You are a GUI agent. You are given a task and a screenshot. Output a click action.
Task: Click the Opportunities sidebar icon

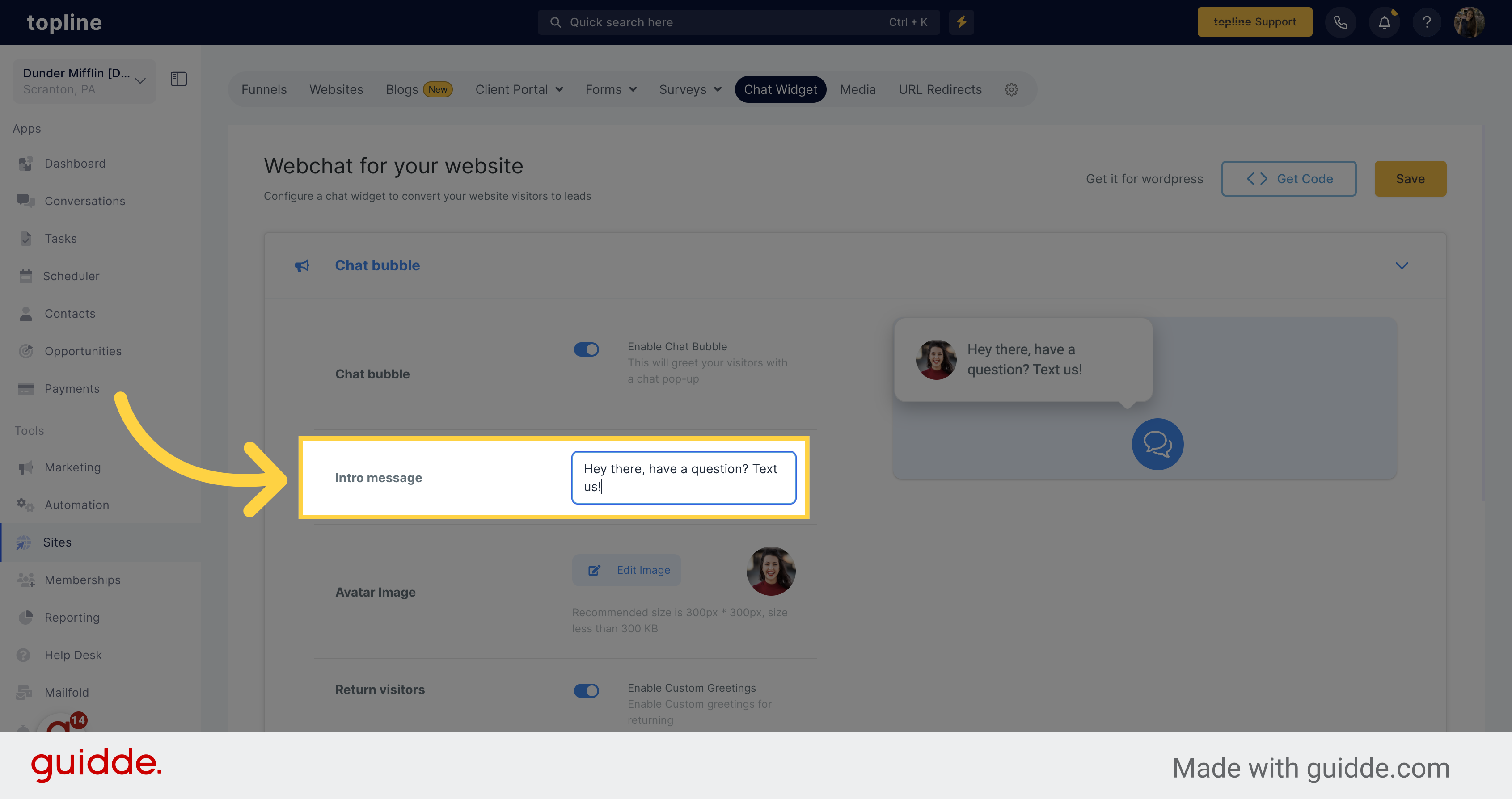(x=25, y=350)
